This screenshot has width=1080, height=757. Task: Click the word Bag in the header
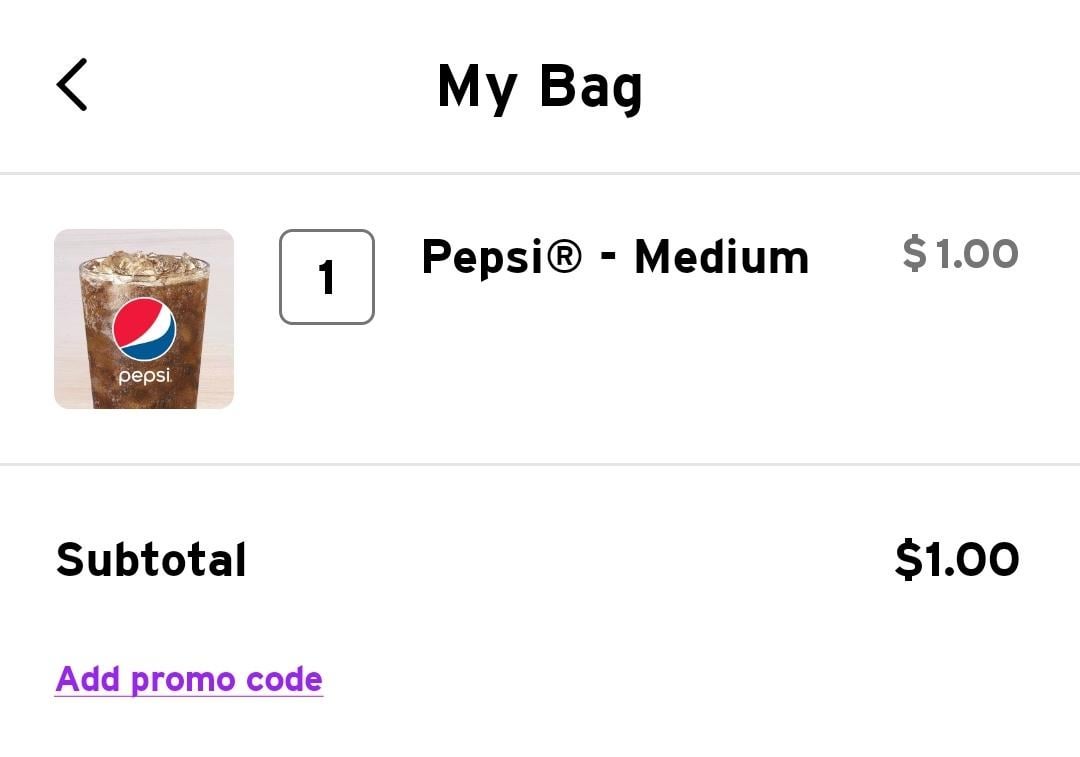click(x=591, y=87)
